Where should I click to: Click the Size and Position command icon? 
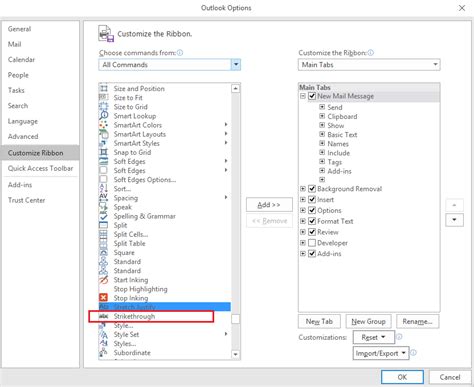click(x=104, y=88)
